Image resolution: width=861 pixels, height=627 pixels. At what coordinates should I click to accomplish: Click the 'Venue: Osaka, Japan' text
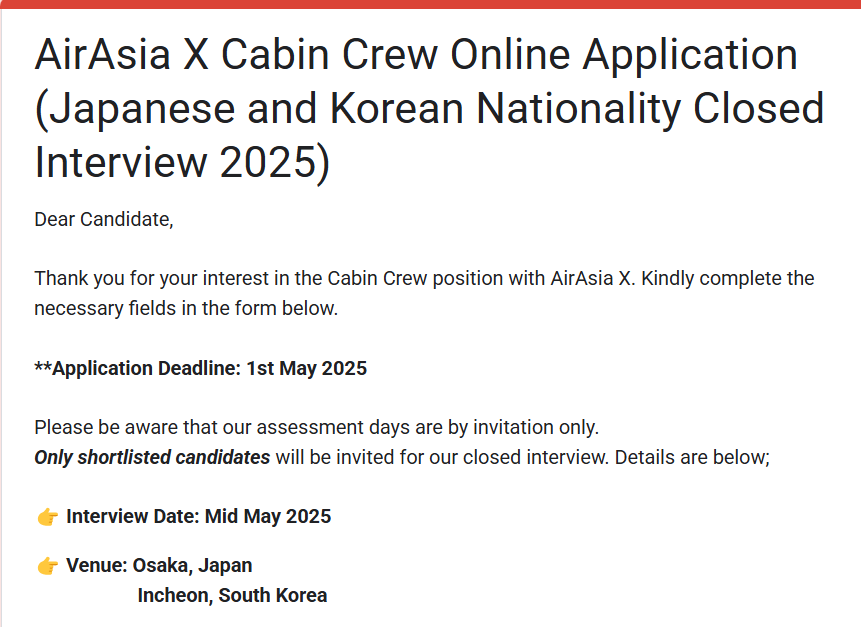click(x=159, y=565)
